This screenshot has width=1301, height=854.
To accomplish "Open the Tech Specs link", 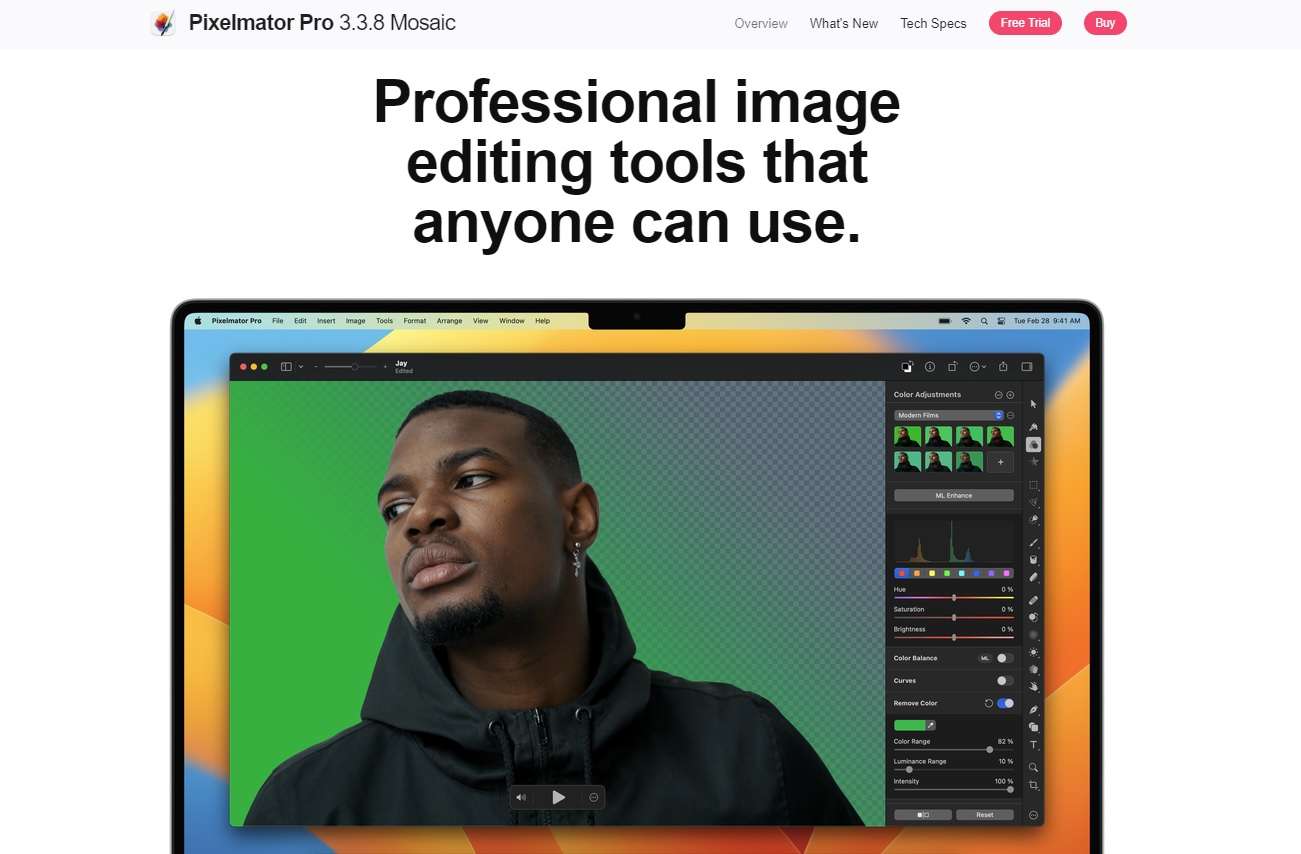I will (x=933, y=23).
